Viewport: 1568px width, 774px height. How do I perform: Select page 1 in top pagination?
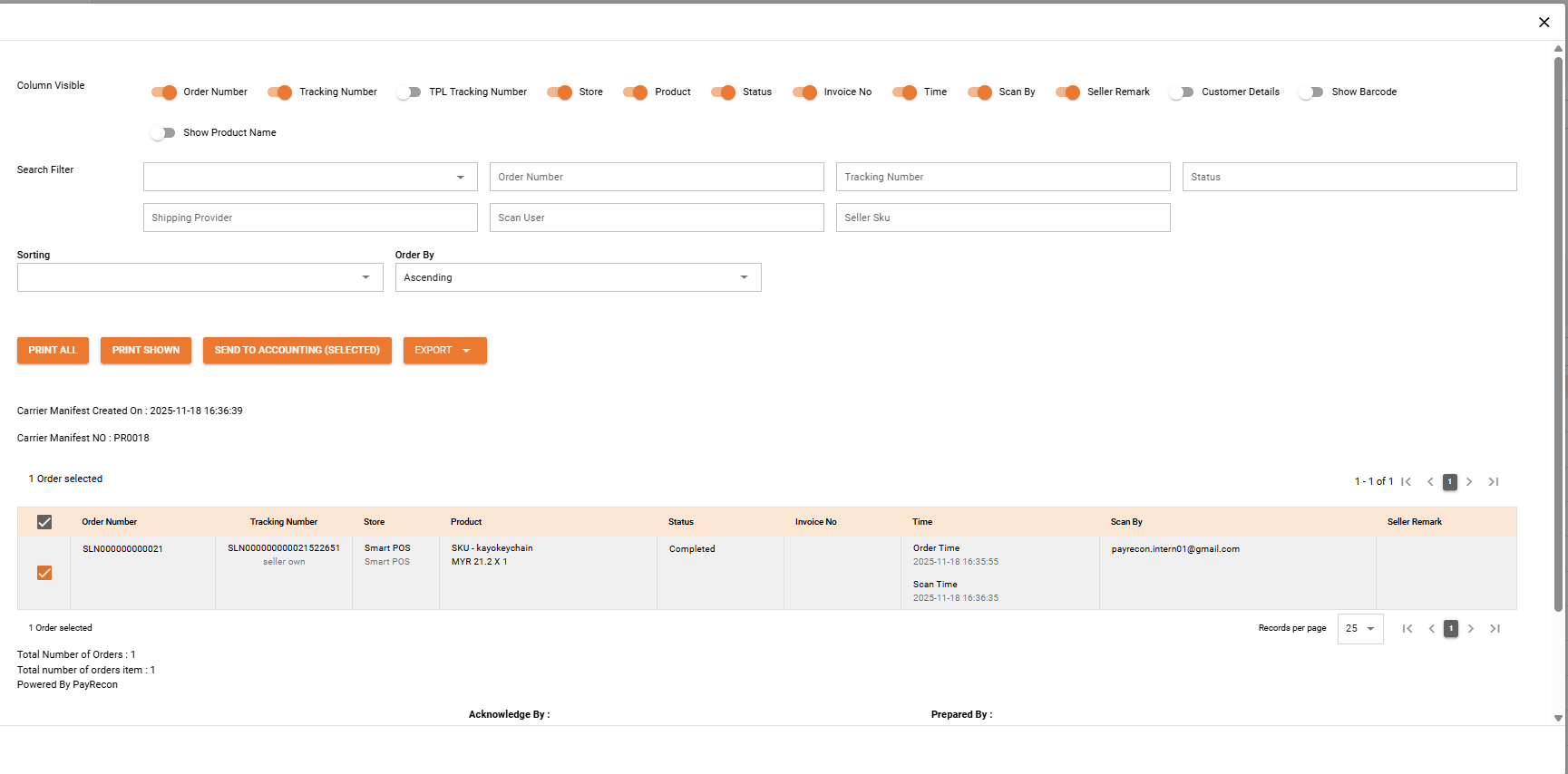tap(1450, 482)
